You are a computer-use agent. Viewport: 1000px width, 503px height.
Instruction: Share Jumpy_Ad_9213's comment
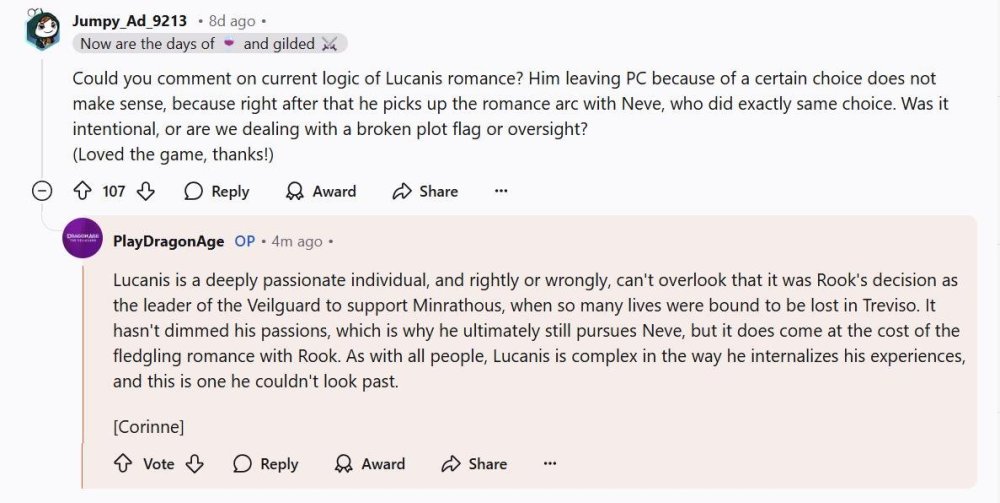click(425, 191)
